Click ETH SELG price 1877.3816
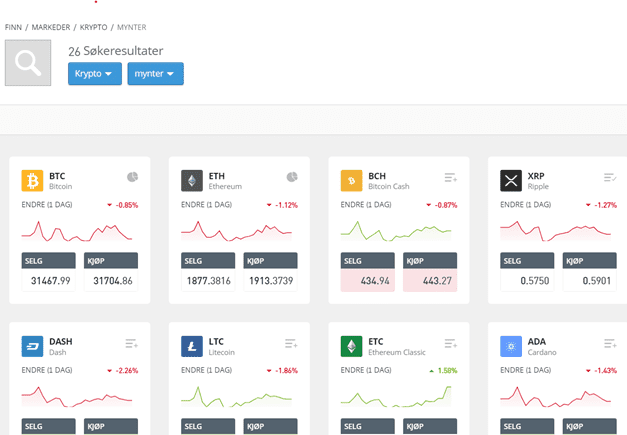 (x=208, y=281)
